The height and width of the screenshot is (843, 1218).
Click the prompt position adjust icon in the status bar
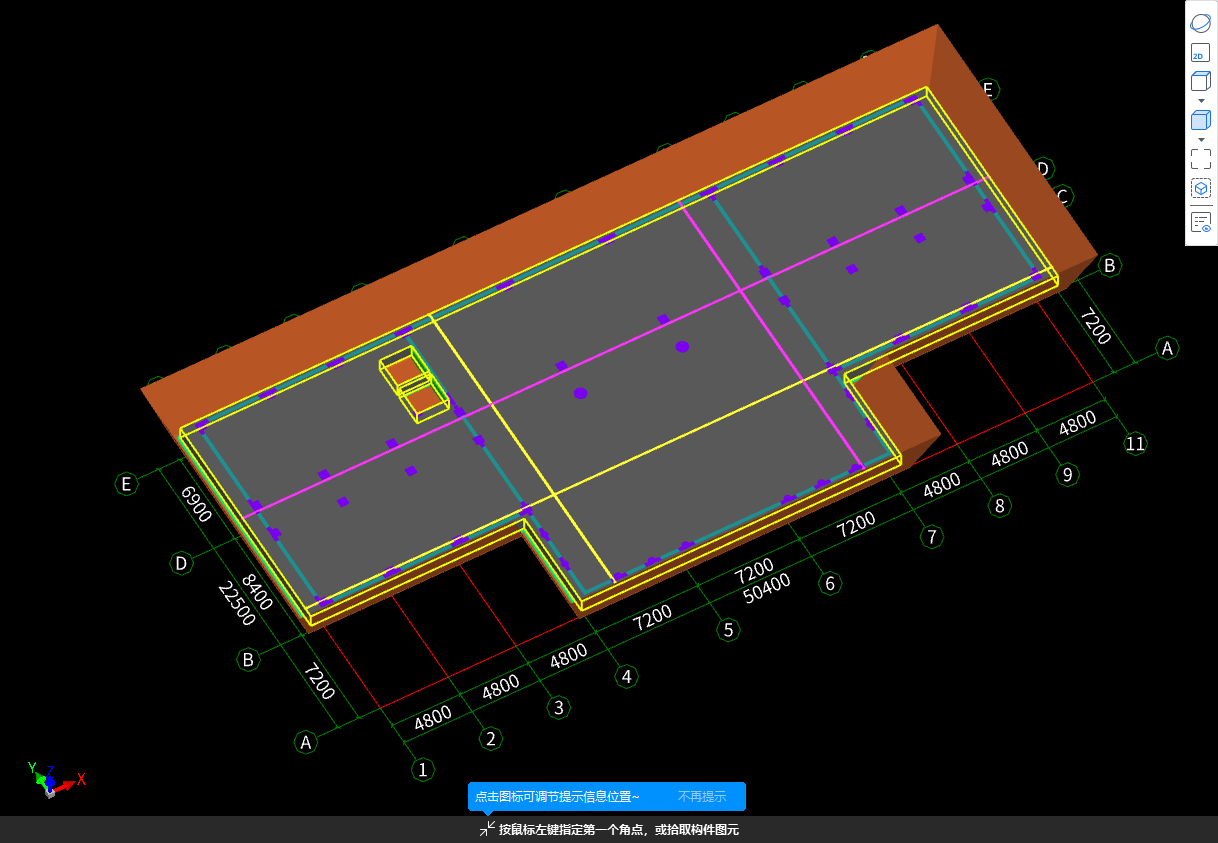tap(487, 829)
